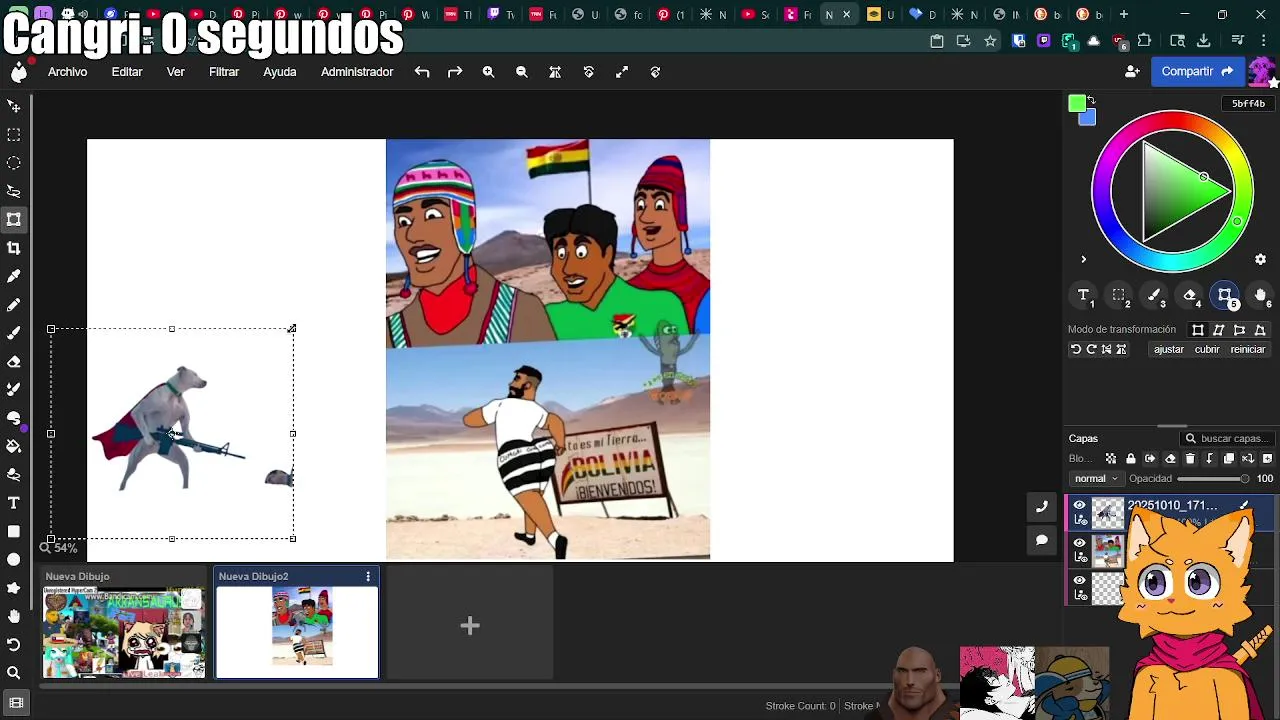Open the Ayuda menu

coord(280,72)
